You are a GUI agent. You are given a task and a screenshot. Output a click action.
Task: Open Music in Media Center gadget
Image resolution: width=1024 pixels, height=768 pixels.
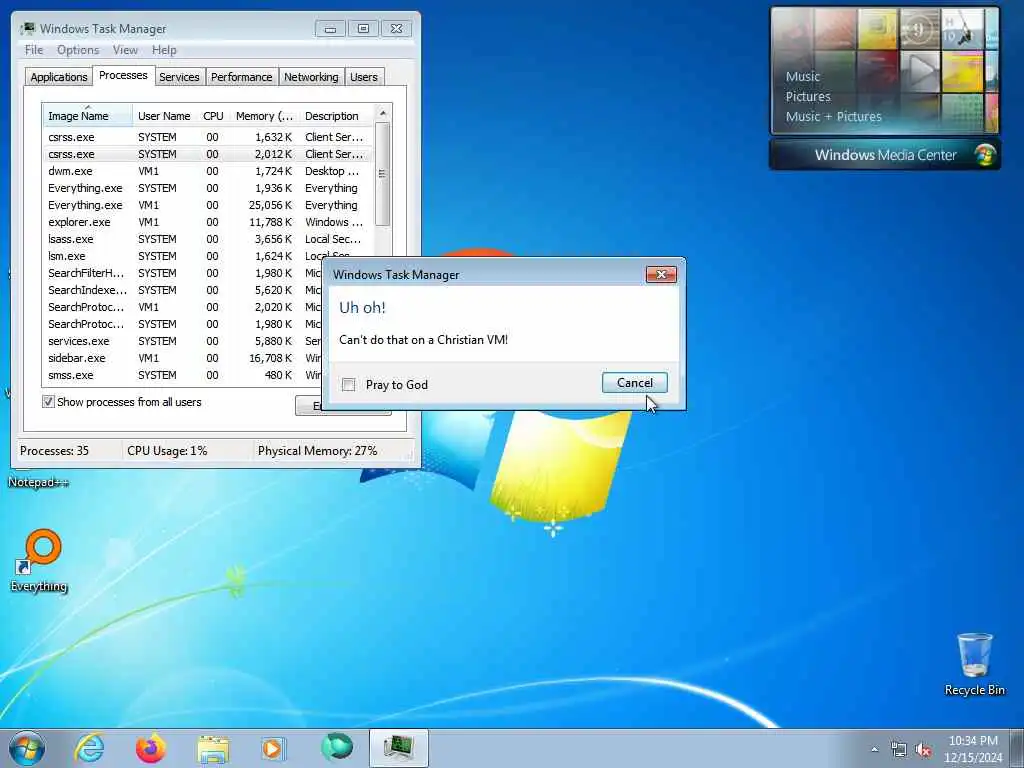(x=803, y=76)
